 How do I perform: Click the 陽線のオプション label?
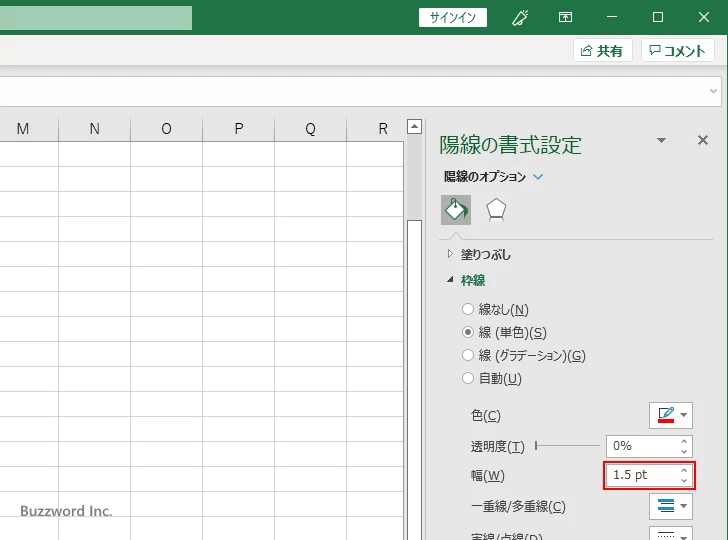(x=485, y=176)
